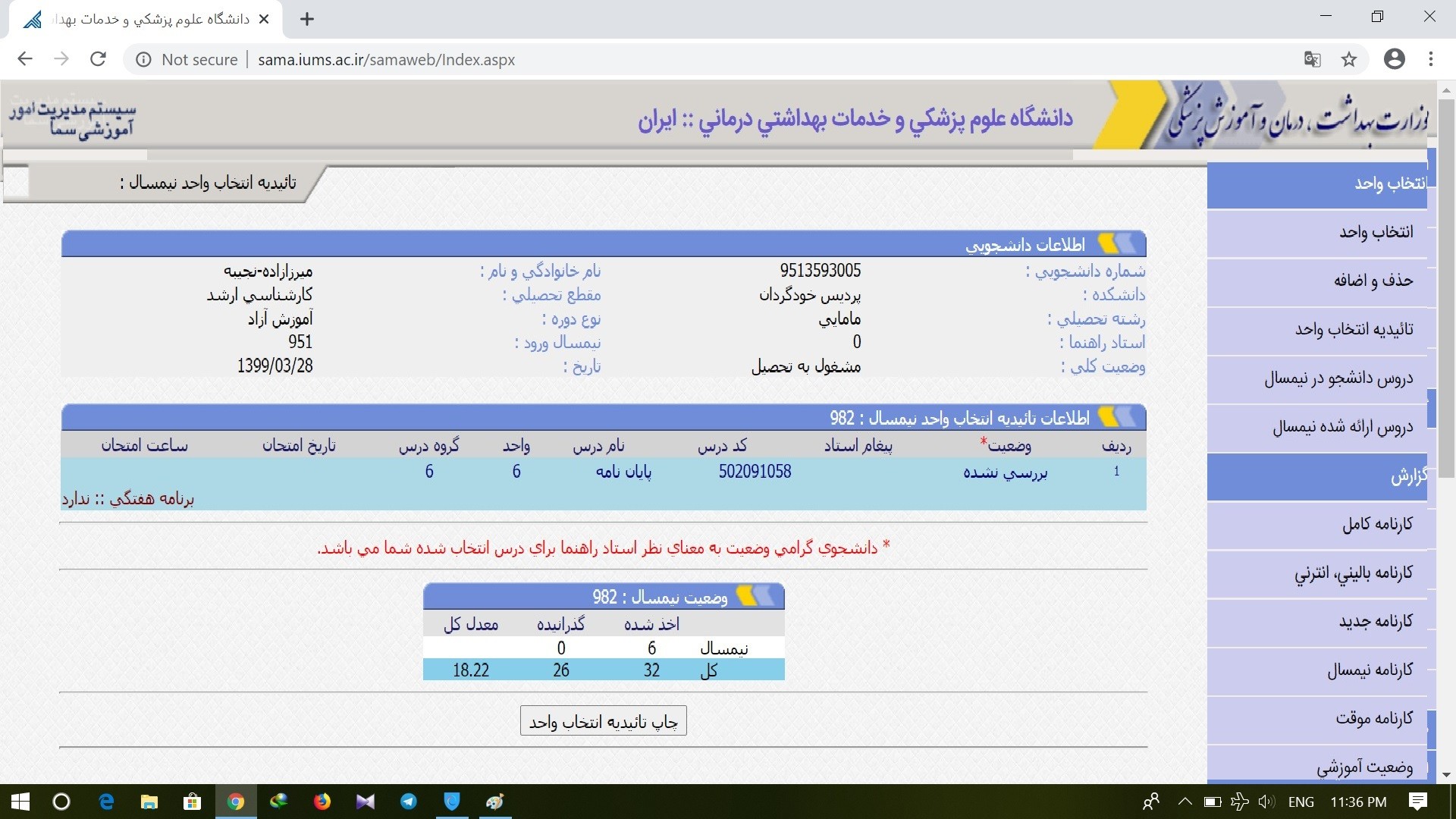Open the Chrome three-dot menu

[x=1430, y=59]
